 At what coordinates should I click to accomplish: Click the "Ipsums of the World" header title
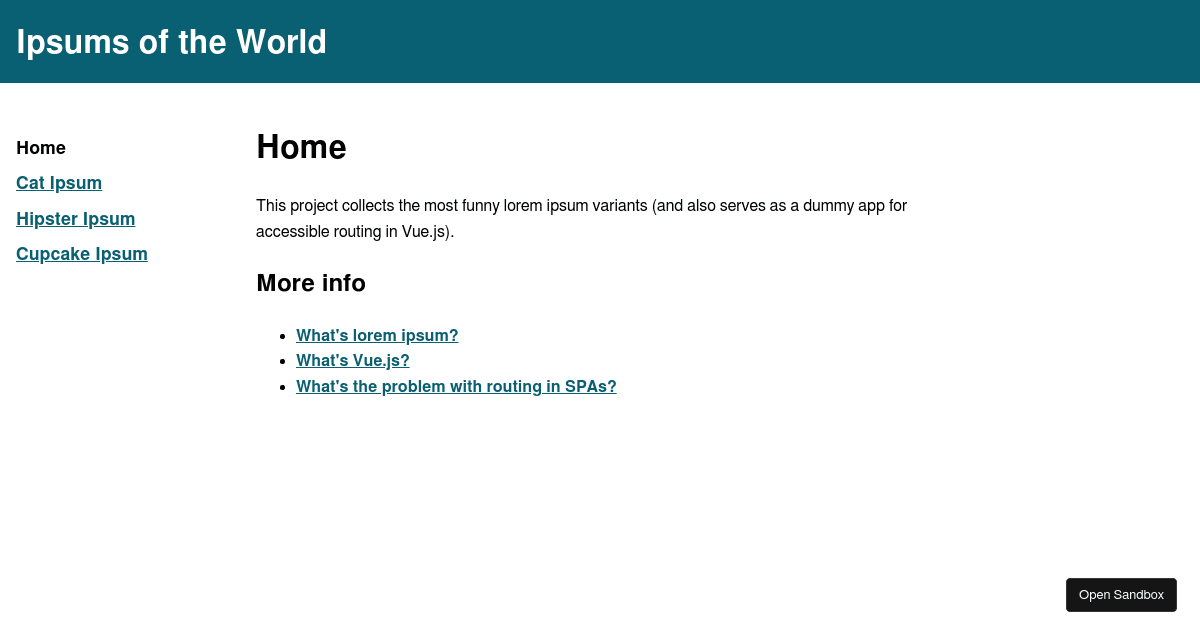click(x=171, y=42)
